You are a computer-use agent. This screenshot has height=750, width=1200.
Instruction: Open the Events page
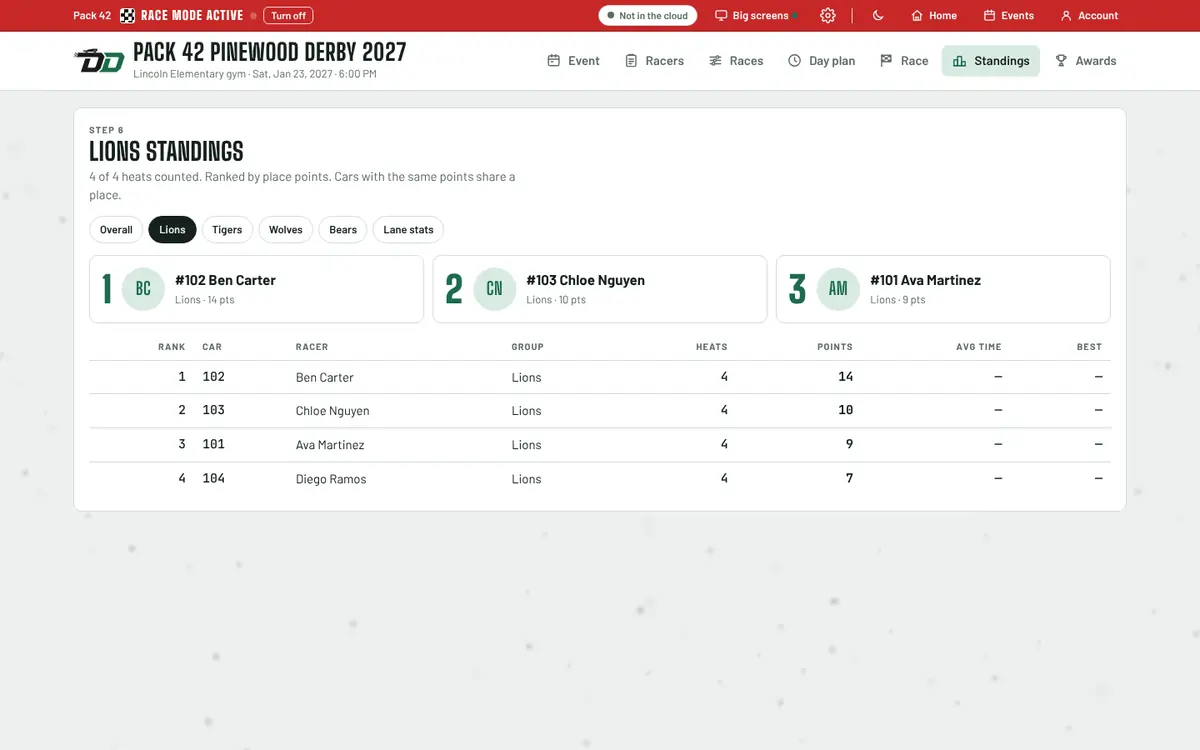tap(1009, 15)
